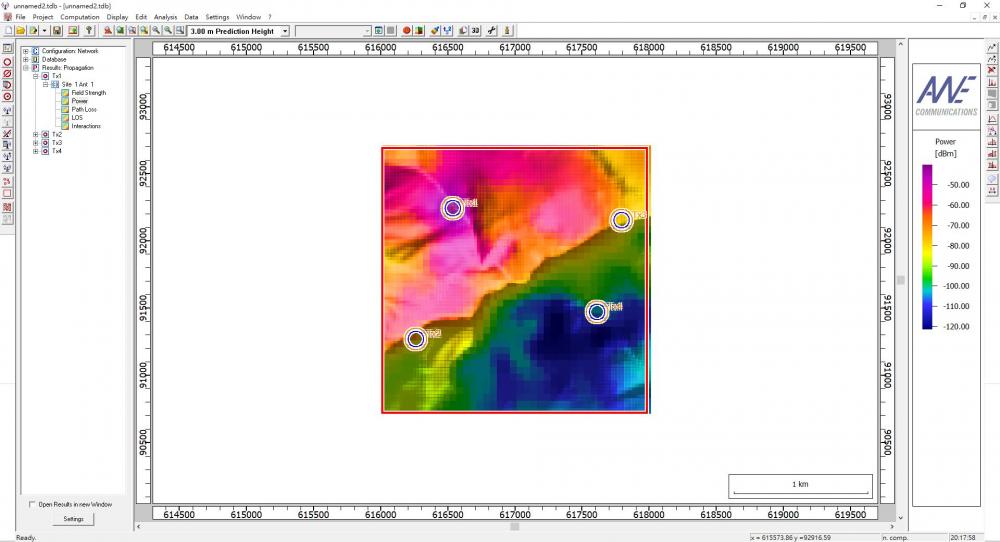
Task: Open the Computation menu
Action: click(x=80, y=17)
